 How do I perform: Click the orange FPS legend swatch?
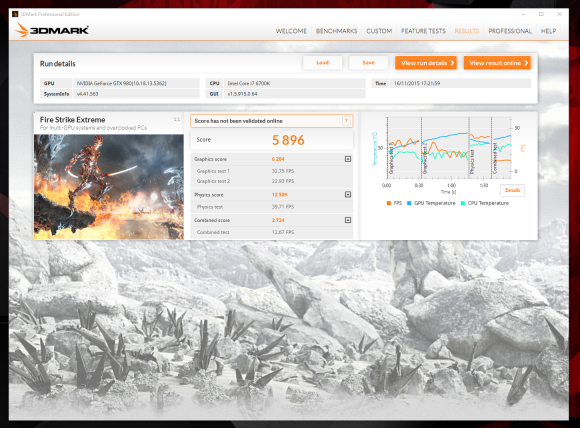click(389, 203)
